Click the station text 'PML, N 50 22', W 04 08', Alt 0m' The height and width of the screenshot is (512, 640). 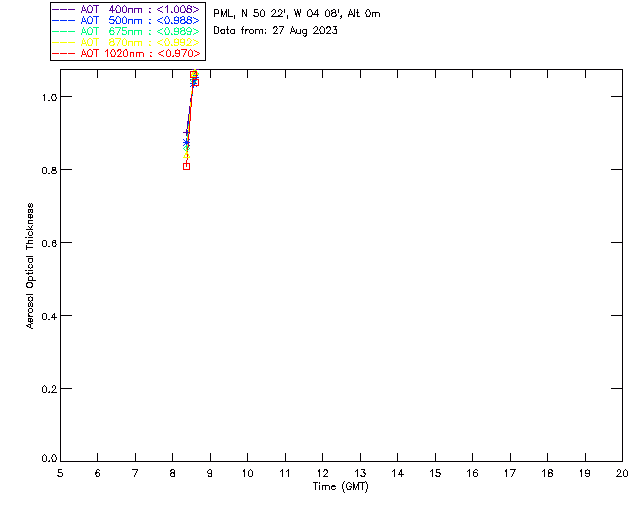coord(297,14)
